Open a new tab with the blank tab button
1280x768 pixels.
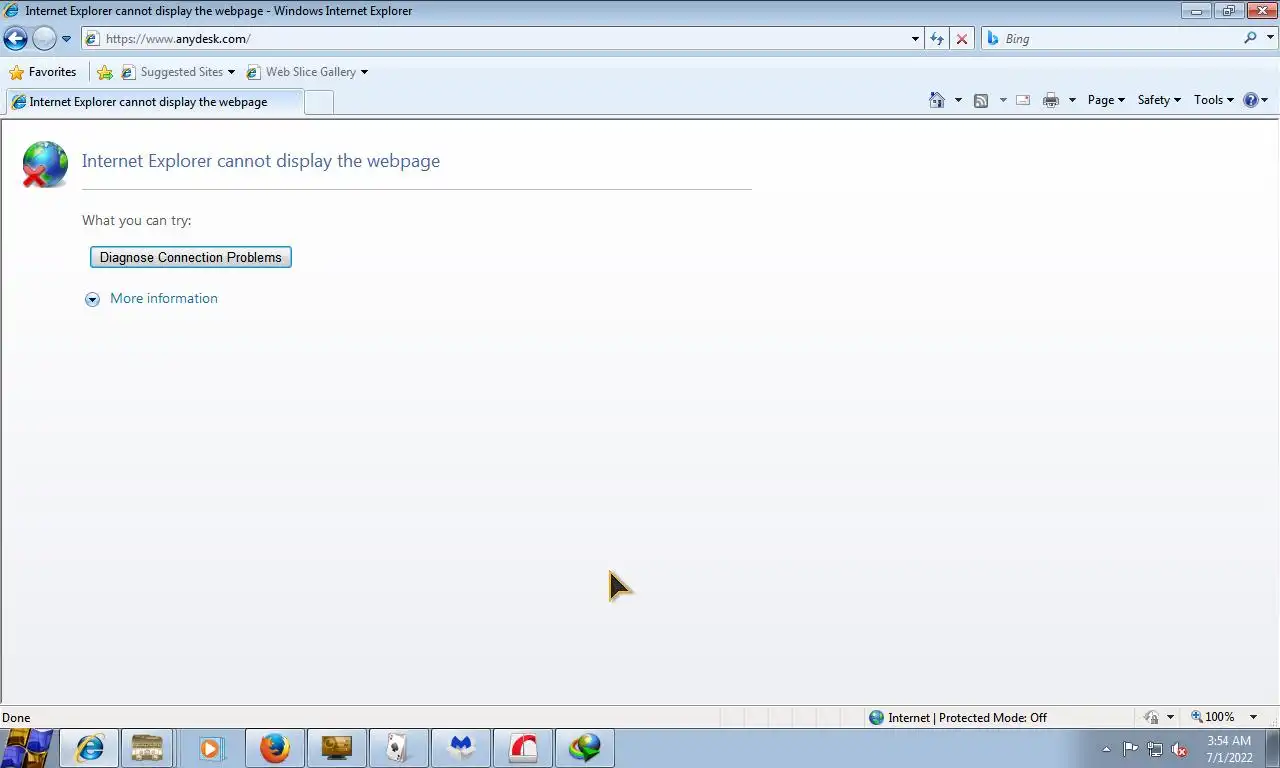coord(318,102)
